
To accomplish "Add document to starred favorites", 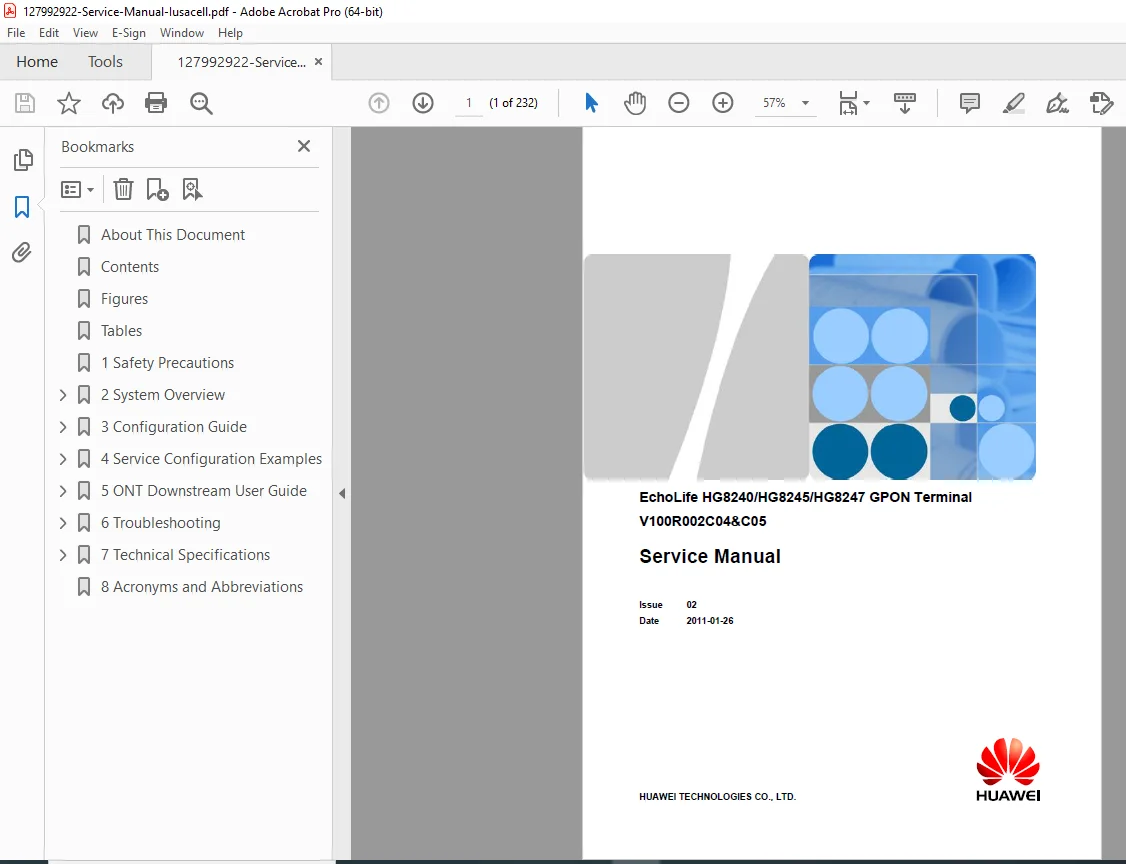I will [x=69, y=103].
